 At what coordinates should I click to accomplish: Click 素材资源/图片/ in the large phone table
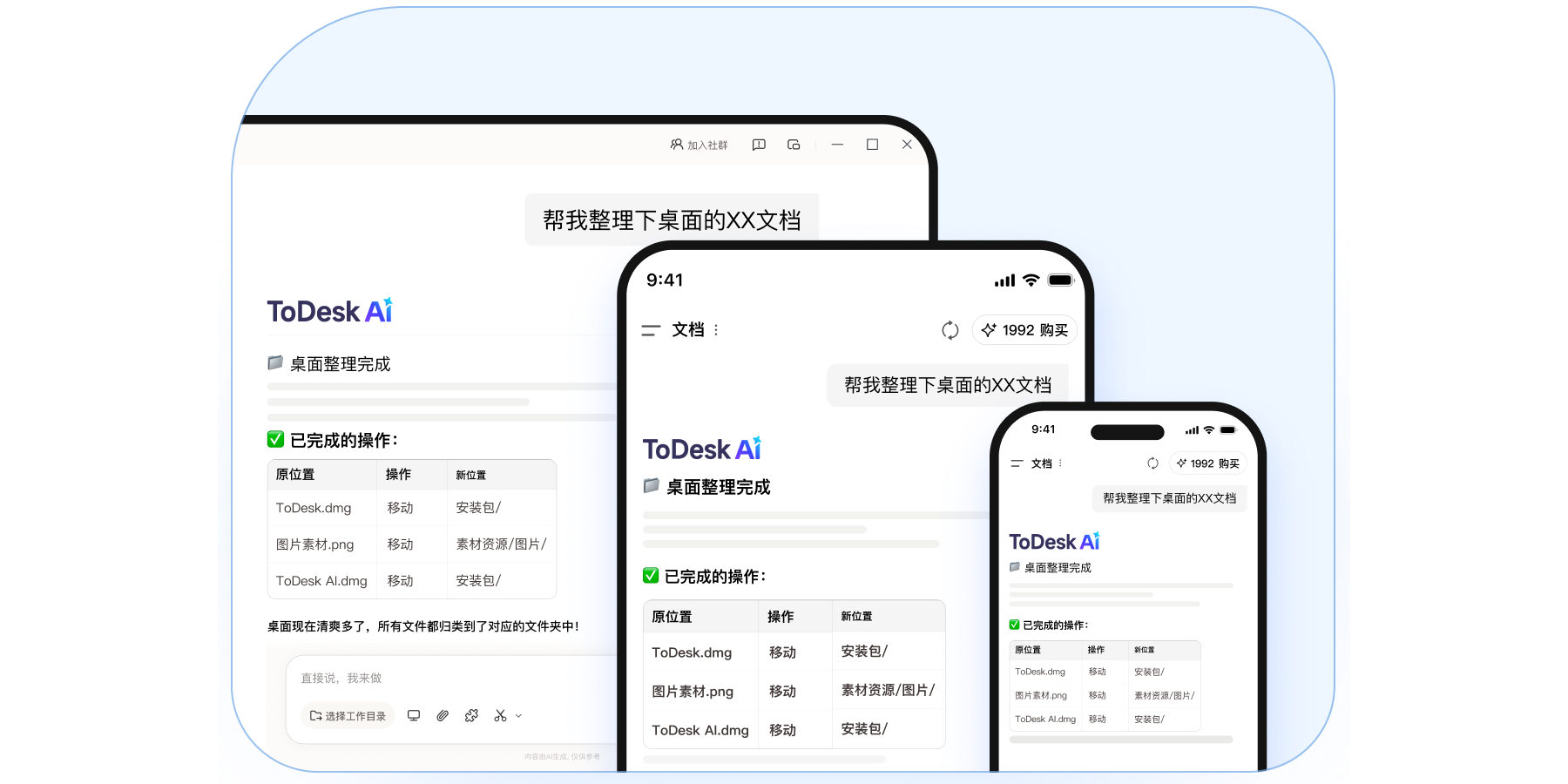coord(888,690)
